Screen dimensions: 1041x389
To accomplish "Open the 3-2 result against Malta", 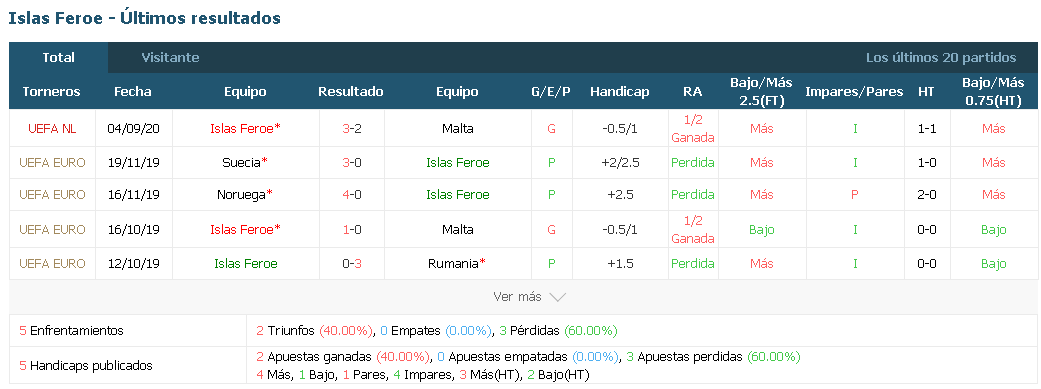I will [352, 129].
